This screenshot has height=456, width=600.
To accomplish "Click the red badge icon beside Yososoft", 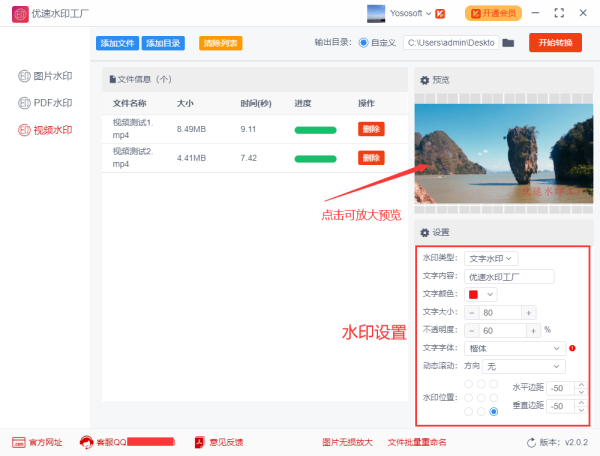I will point(440,14).
